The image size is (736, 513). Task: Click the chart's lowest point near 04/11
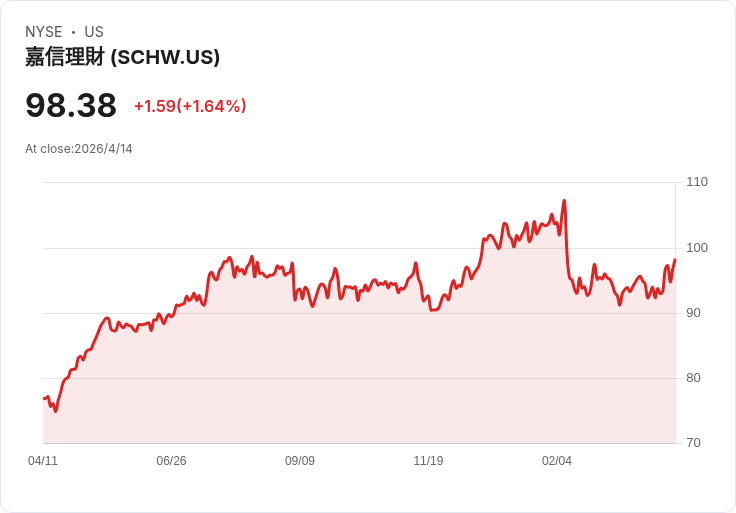56,411
